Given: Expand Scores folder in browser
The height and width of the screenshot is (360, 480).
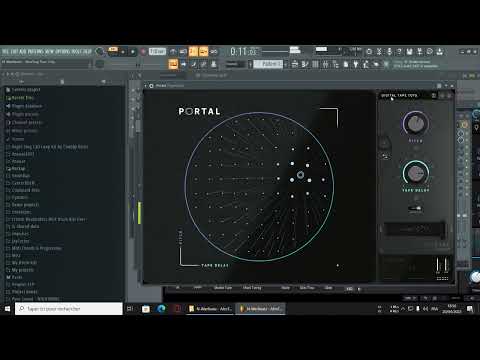Looking at the screenshot, I should (x=15, y=139).
